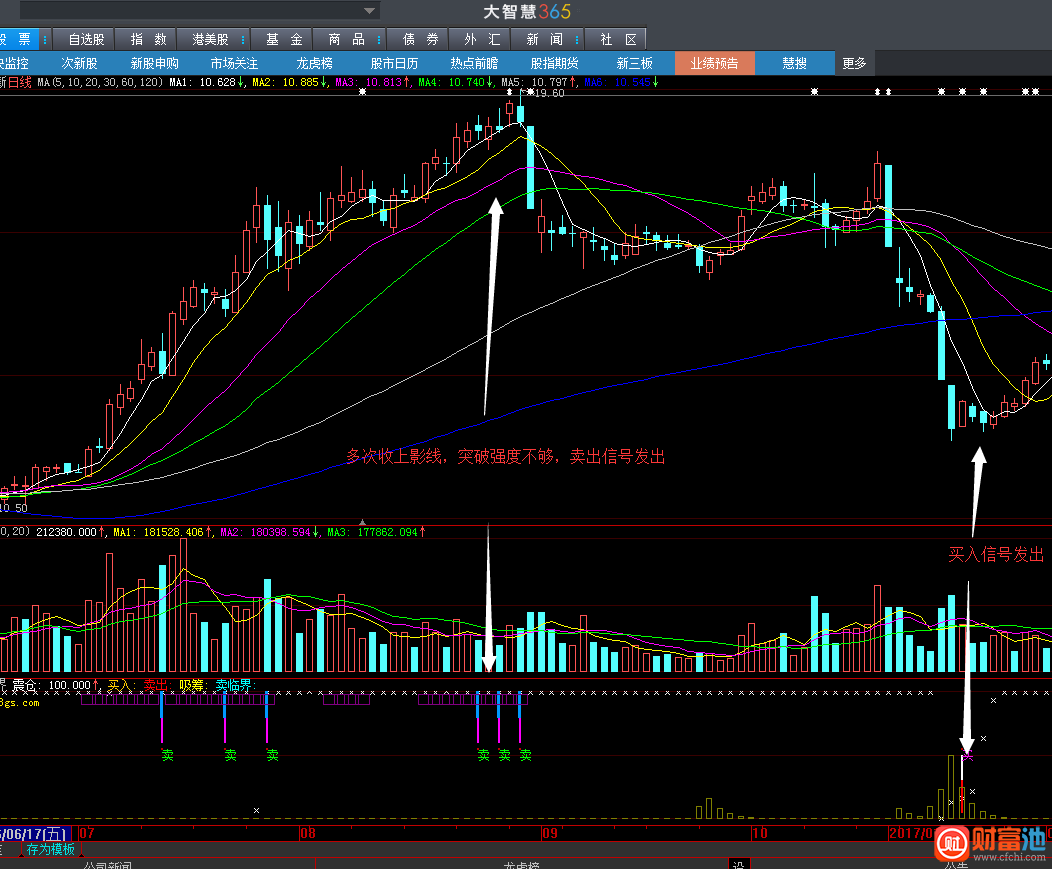The image size is (1052, 869).
Task: Select 市场关注 in the blue bar
Action: coord(234,63)
